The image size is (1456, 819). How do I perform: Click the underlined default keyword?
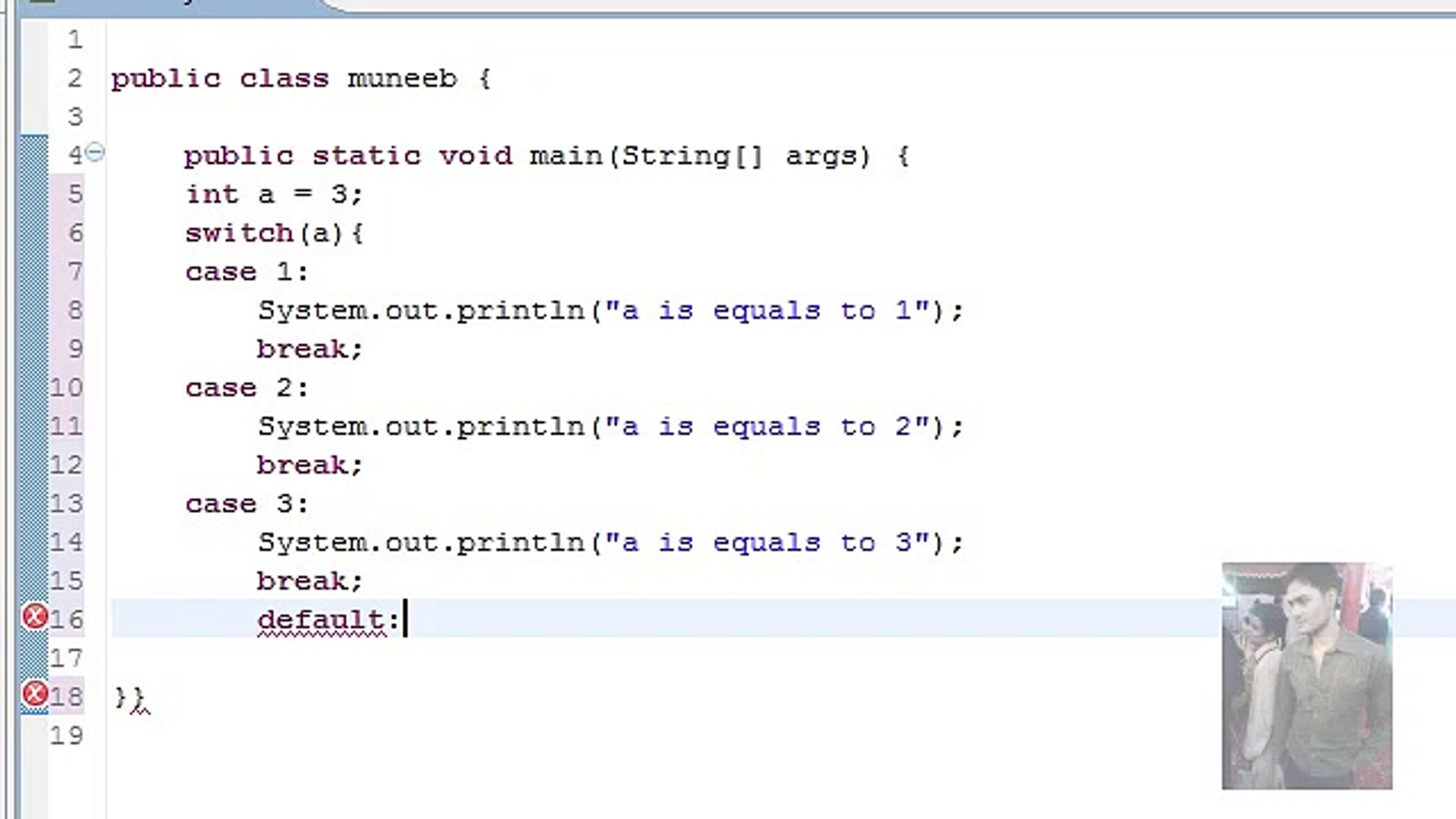[x=321, y=619]
